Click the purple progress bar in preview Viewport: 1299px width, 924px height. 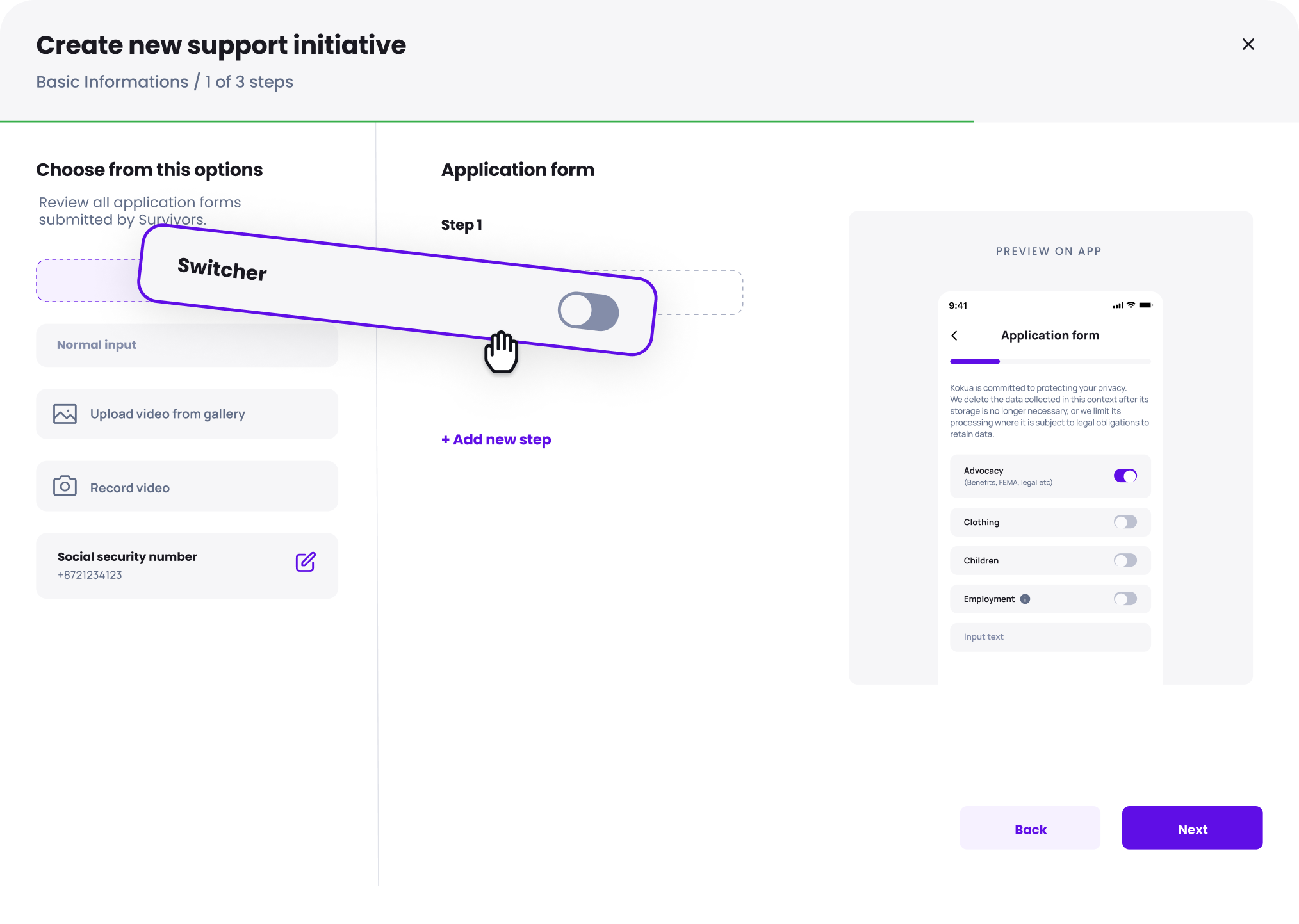(975, 362)
